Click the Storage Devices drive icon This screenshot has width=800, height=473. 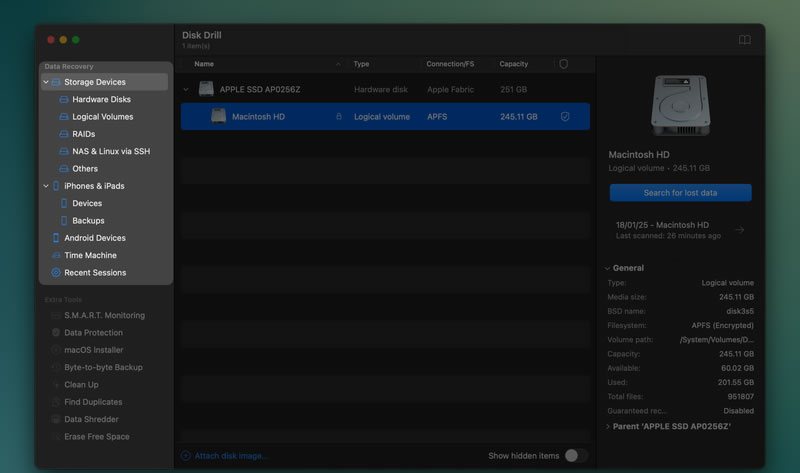click(56, 82)
